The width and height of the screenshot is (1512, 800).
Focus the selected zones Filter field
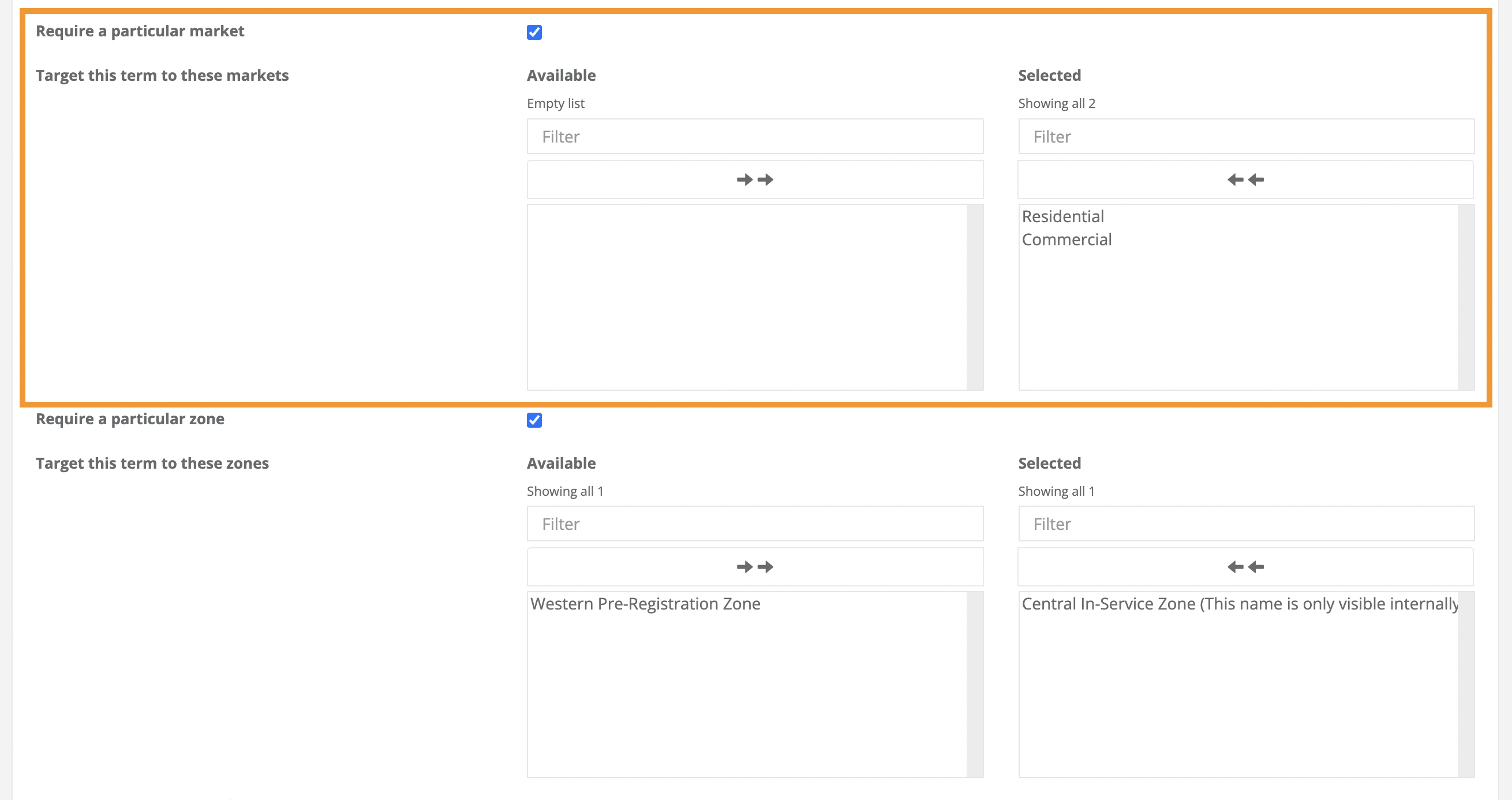[x=1245, y=524]
